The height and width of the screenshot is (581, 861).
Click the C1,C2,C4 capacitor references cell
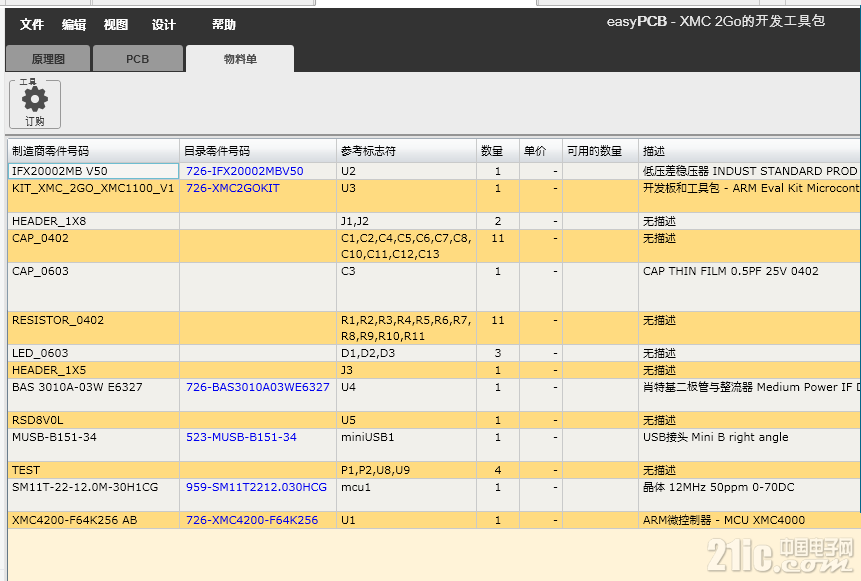click(x=406, y=246)
